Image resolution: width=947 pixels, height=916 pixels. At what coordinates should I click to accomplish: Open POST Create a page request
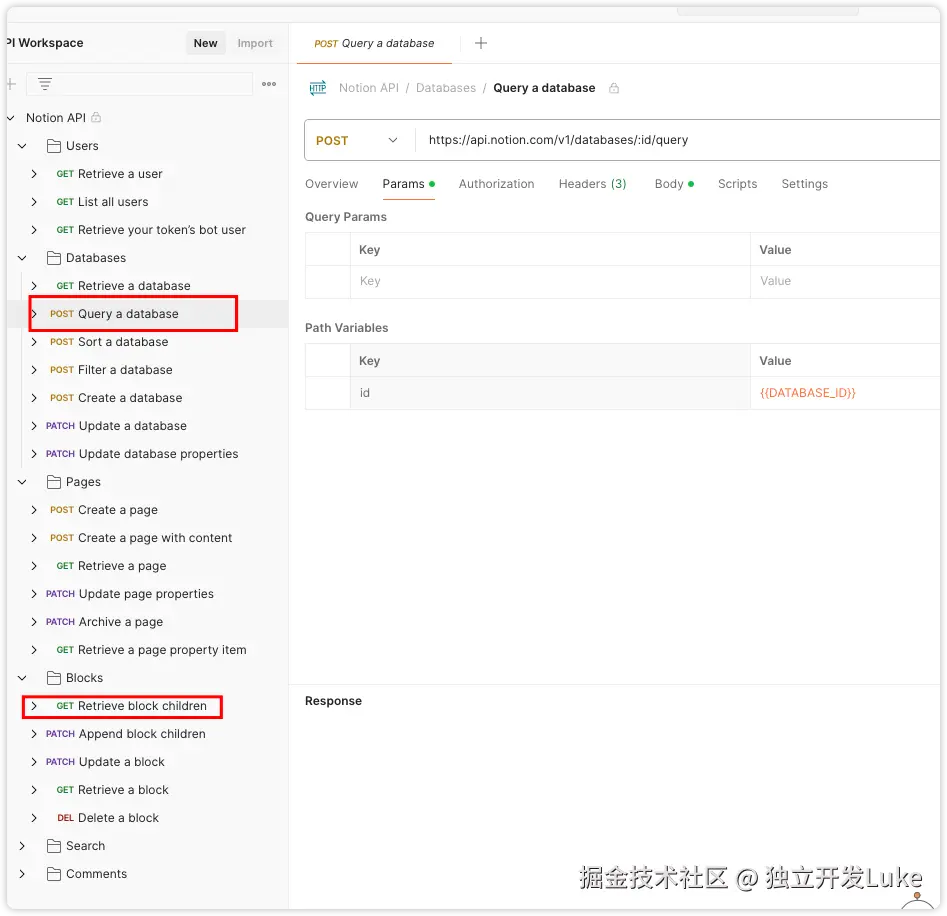tap(104, 510)
